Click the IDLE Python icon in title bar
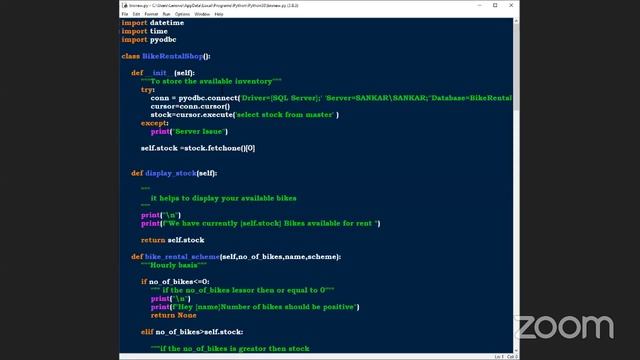Image resolution: width=640 pixels, height=360 pixels. click(124, 5)
